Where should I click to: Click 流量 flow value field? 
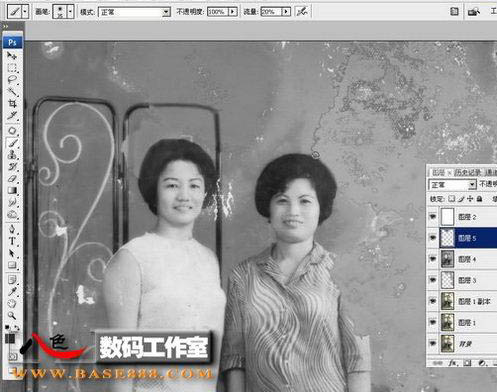click(271, 12)
